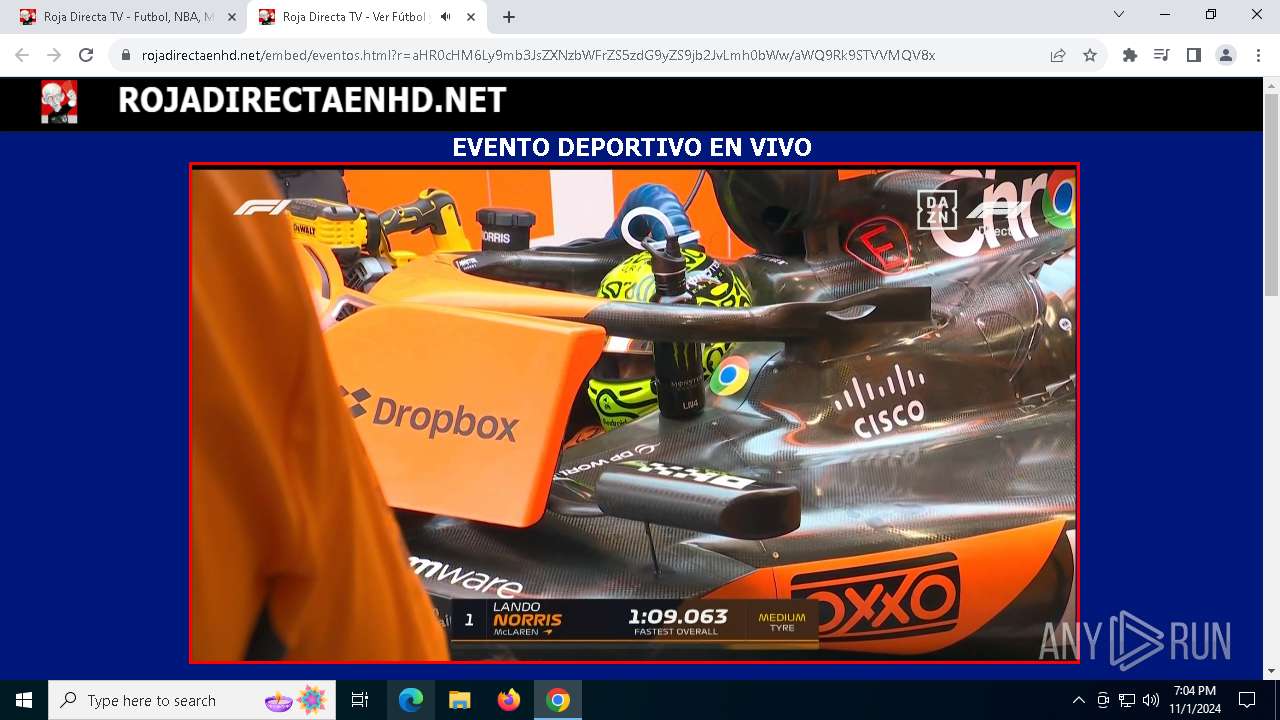Minimize the Chrome window
The height and width of the screenshot is (720, 1280).
[x=1165, y=15]
